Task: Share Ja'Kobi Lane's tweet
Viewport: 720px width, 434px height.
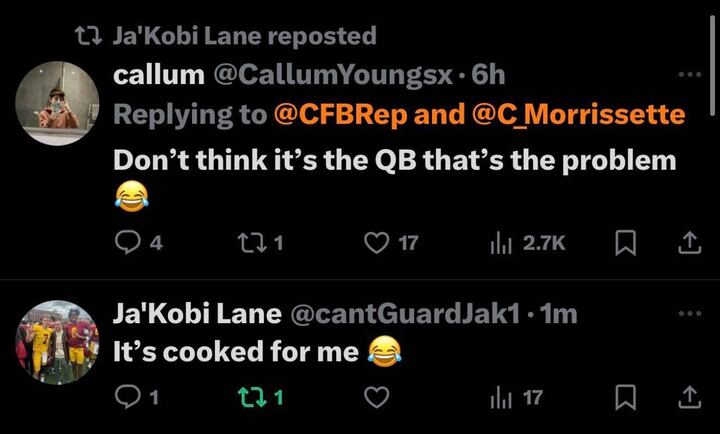Action: [688, 398]
